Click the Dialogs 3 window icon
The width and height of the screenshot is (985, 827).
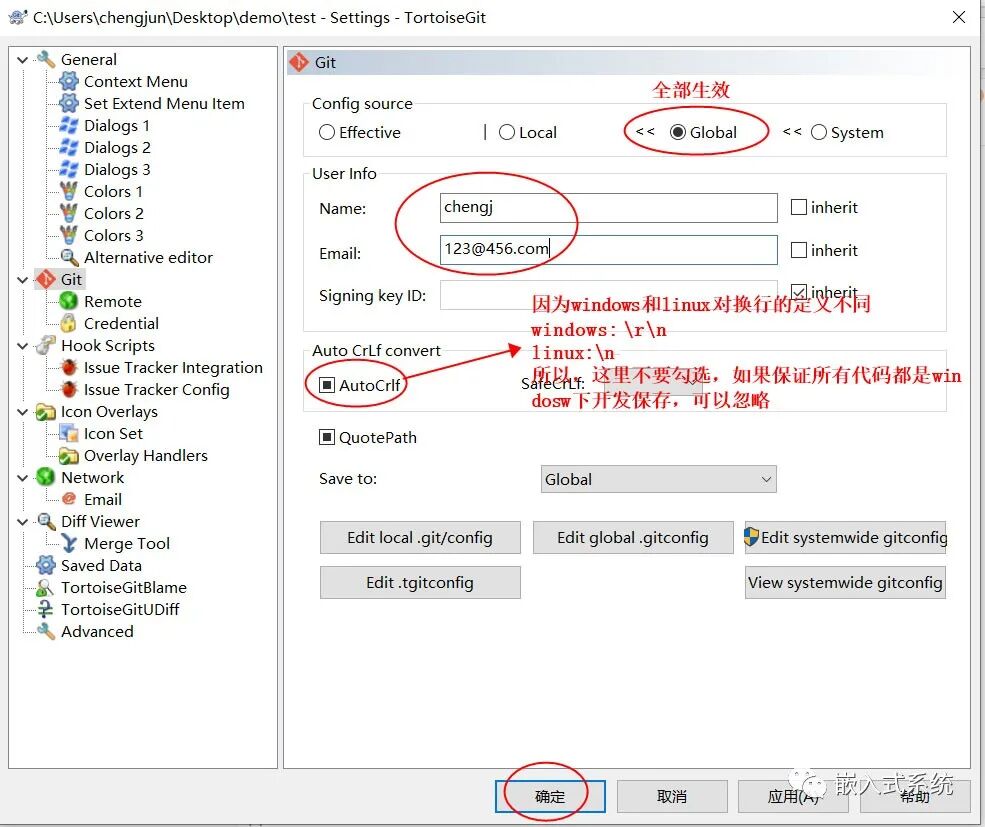68,169
